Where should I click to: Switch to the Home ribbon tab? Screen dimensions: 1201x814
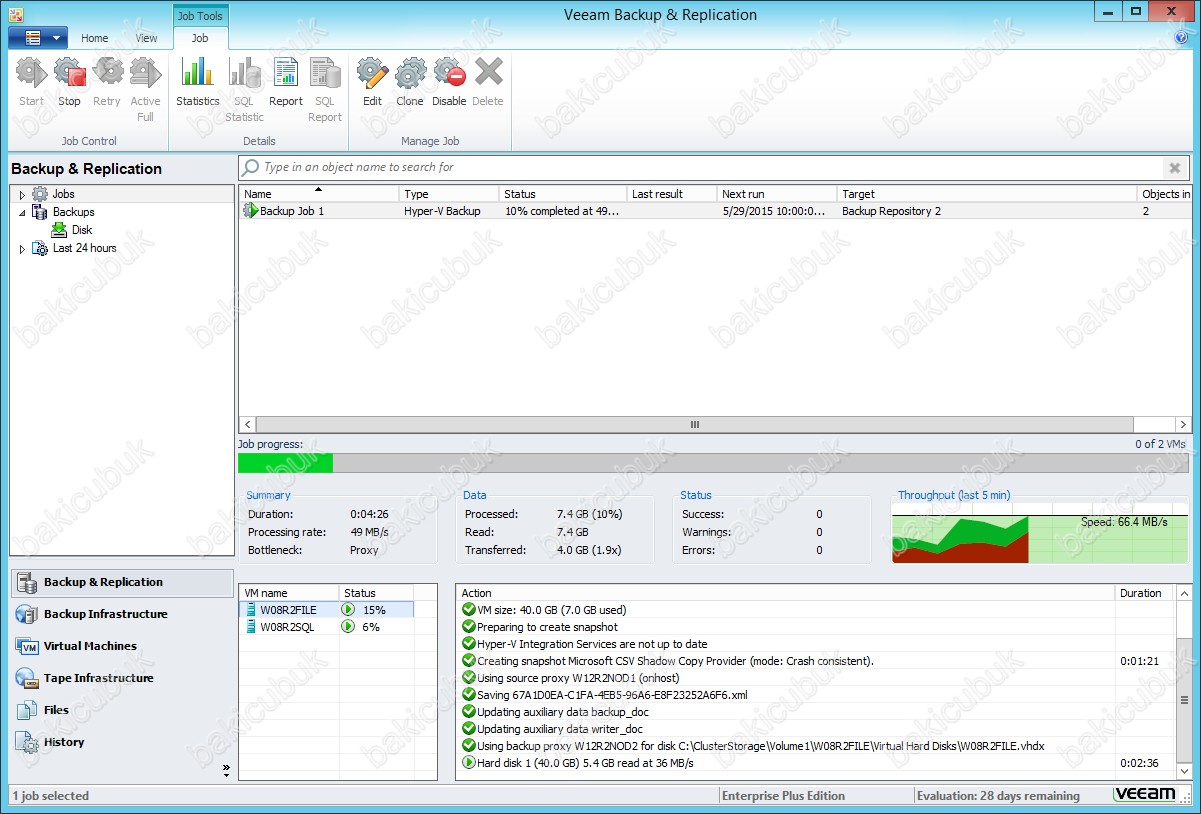(95, 38)
